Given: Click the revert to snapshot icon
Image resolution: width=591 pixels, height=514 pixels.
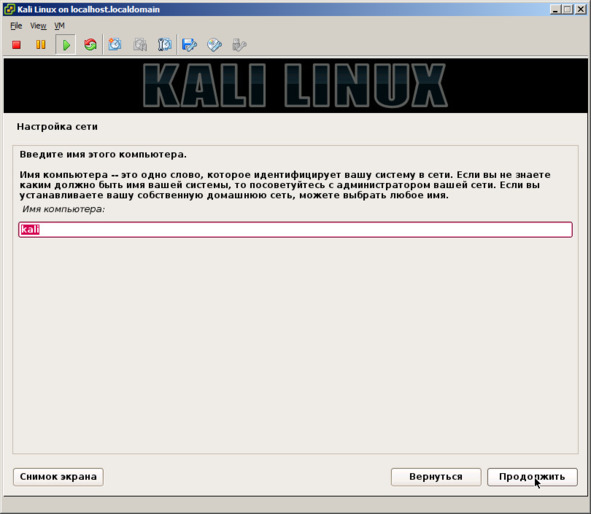Looking at the screenshot, I should [x=140, y=45].
